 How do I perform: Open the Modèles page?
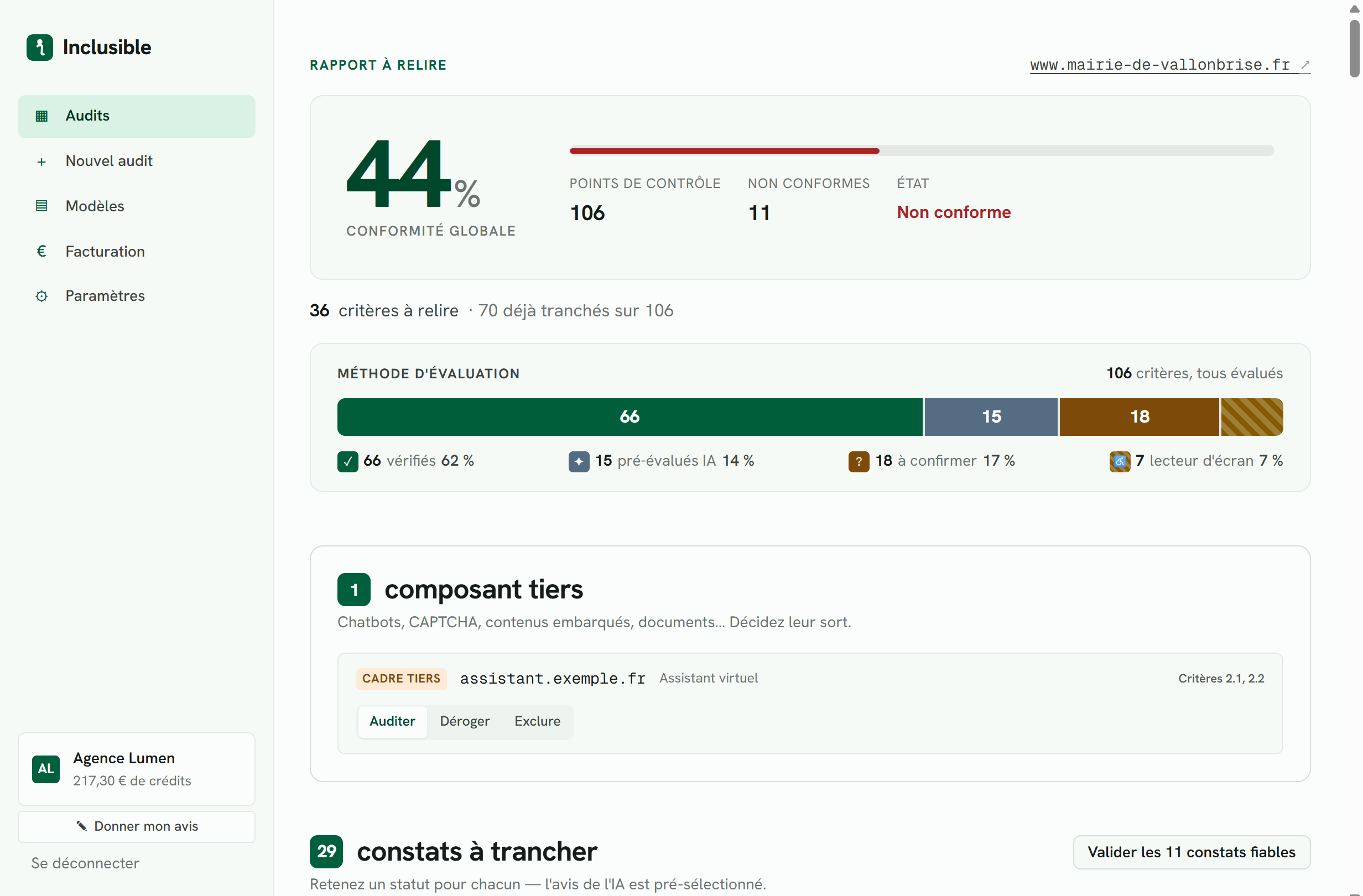136,206
